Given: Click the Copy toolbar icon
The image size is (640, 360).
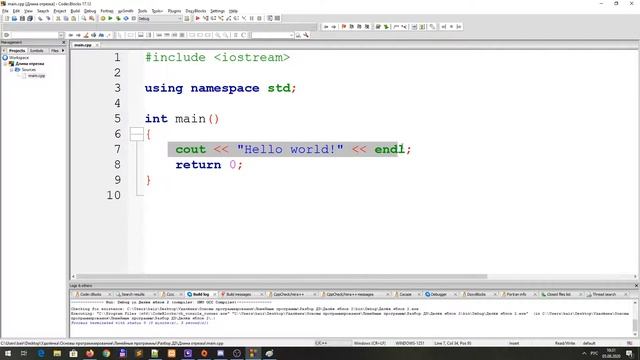Looking at the screenshot, I should point(66,18).
